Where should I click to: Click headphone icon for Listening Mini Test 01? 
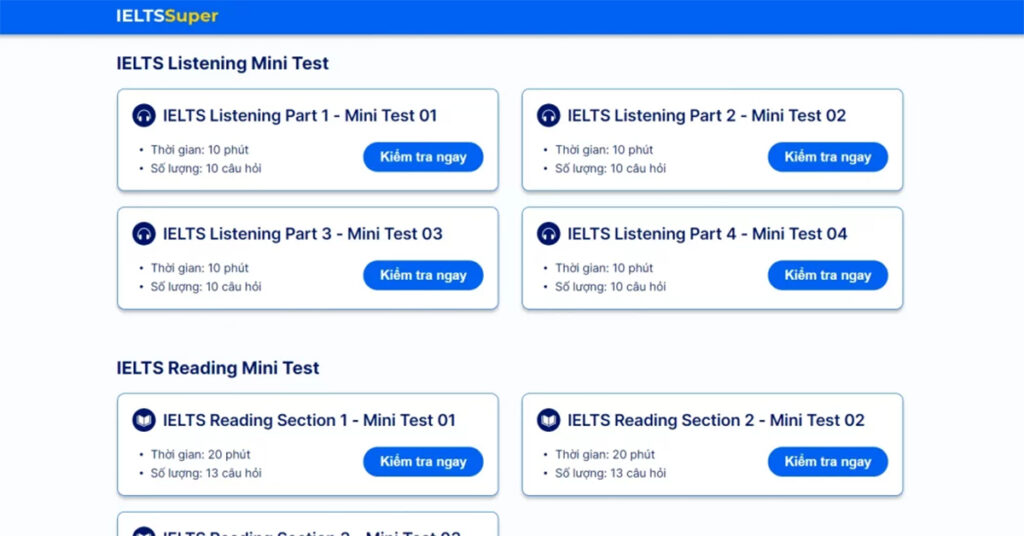[x=144, y=115]
